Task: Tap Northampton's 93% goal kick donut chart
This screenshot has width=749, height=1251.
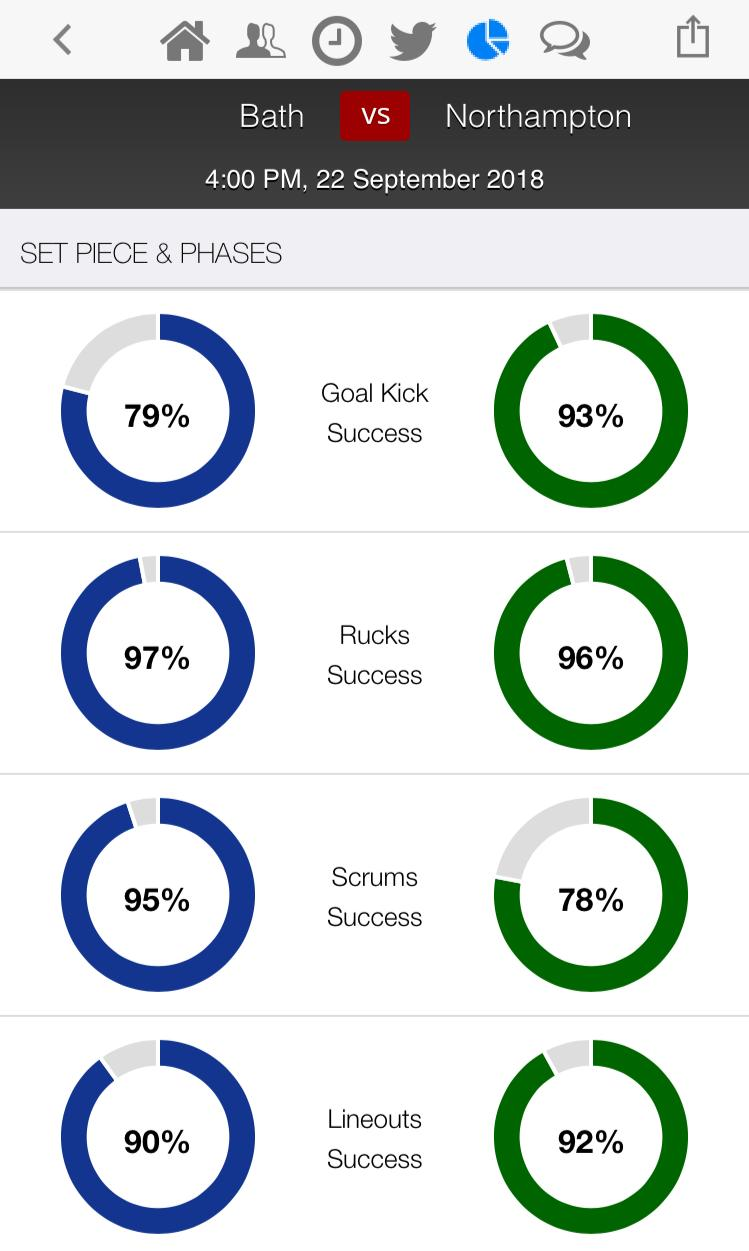Action: [x=591, y=411]
